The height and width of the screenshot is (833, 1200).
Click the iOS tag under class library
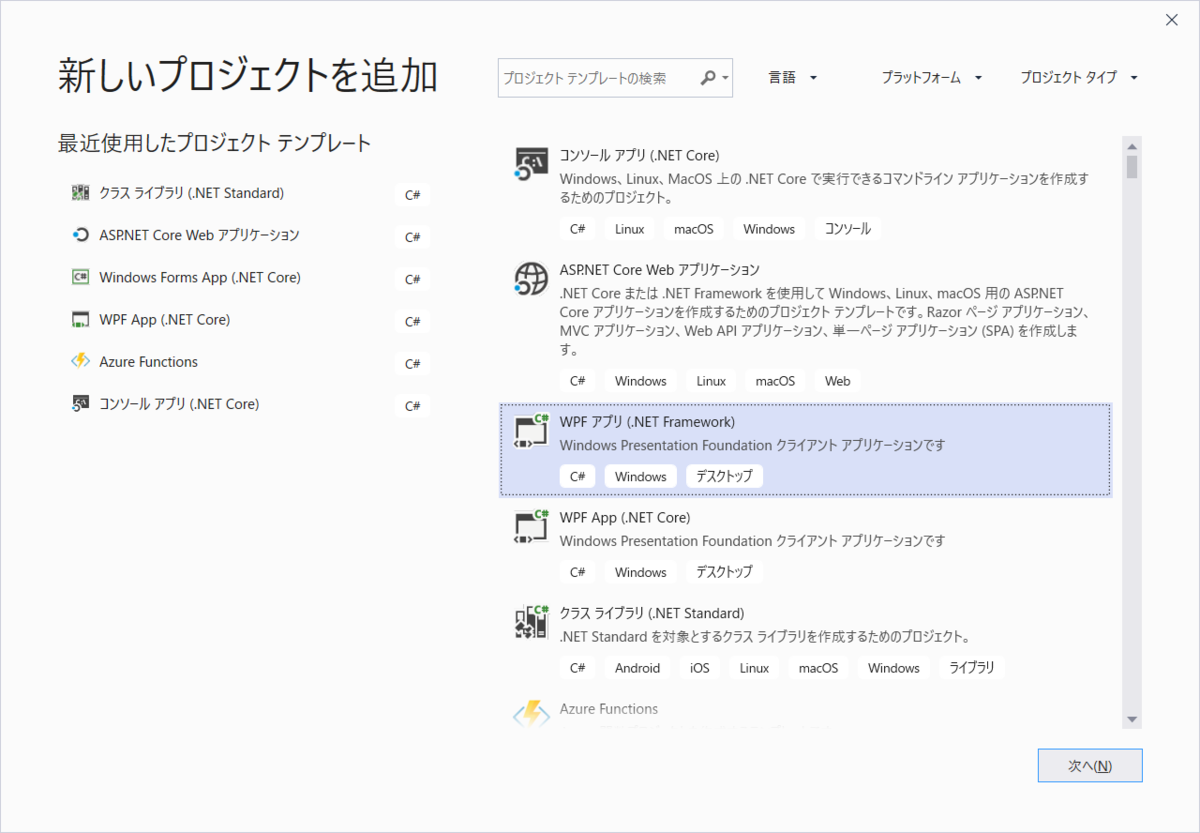pyautogui.click(x=700, y=668)
